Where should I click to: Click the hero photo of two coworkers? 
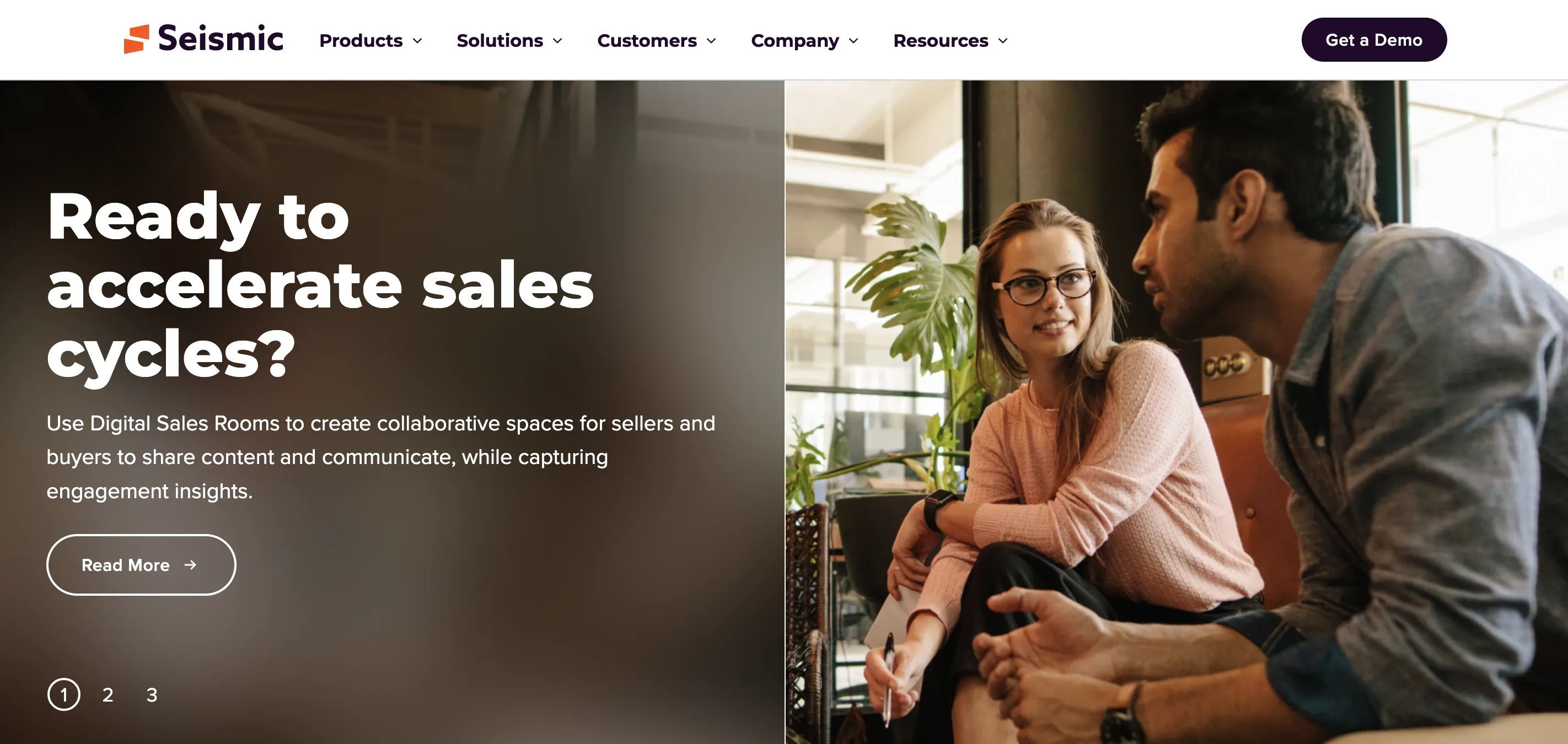(1176, 412)
